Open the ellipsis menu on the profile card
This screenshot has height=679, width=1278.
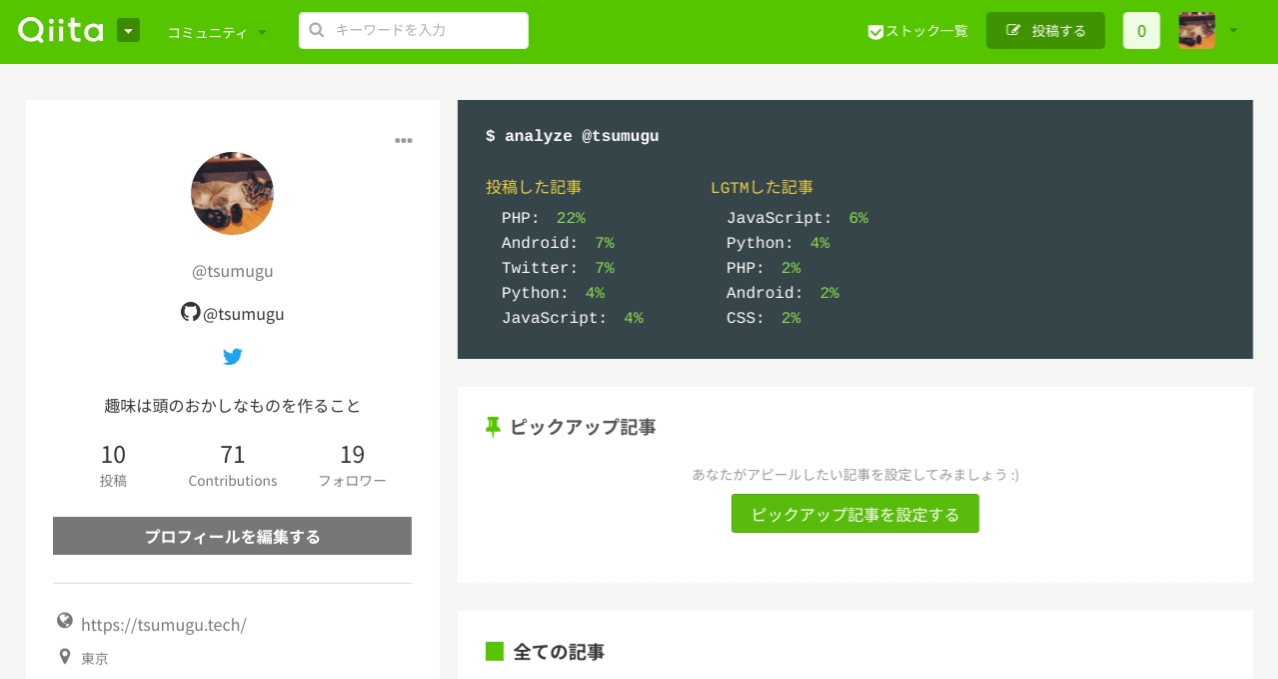click(x=403, y=140)
